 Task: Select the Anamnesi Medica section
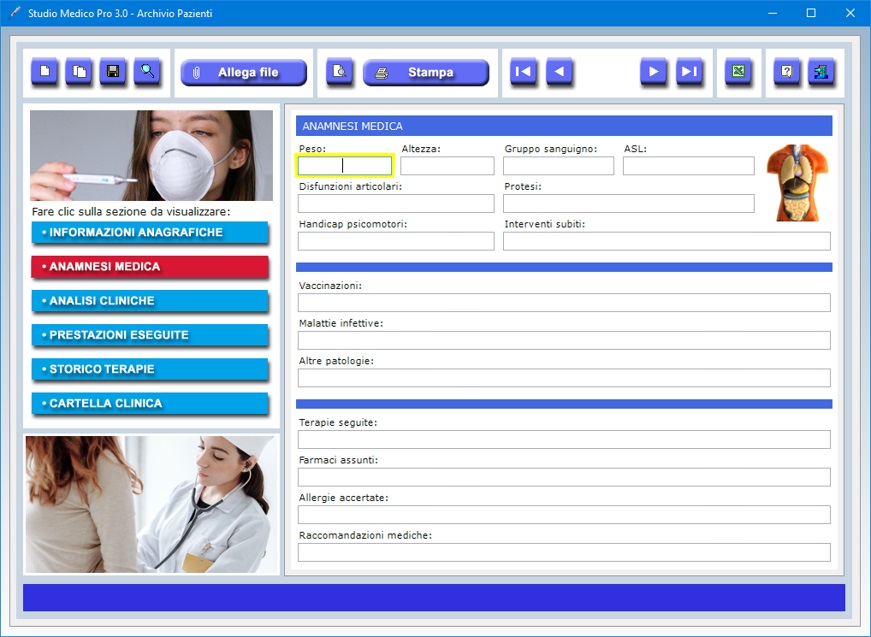(x=150, y=267)
